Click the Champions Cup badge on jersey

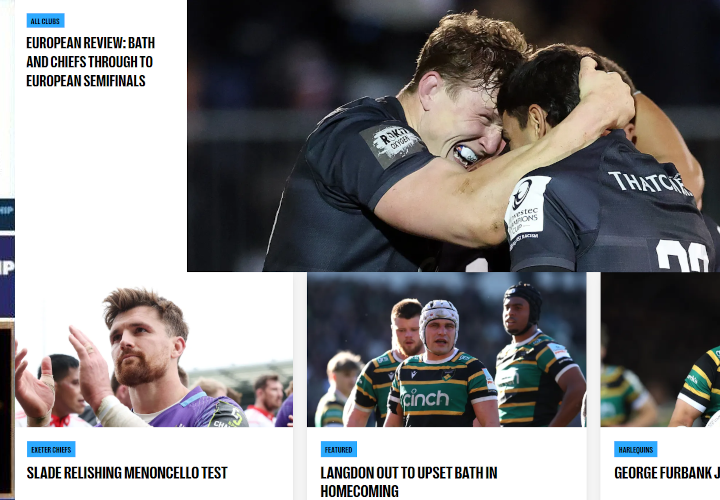pyautogui.click(x=526, y=209)
